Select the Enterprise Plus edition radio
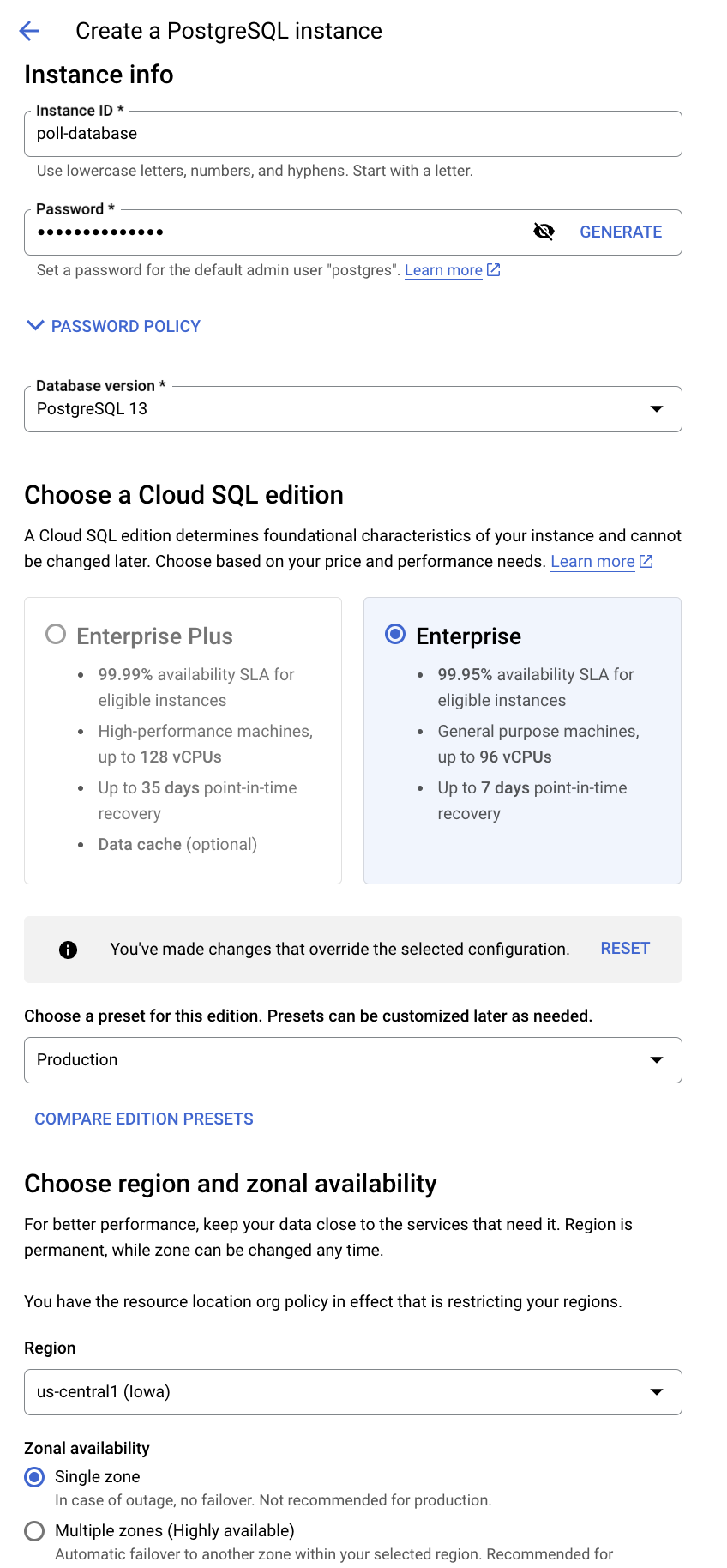 56,635
